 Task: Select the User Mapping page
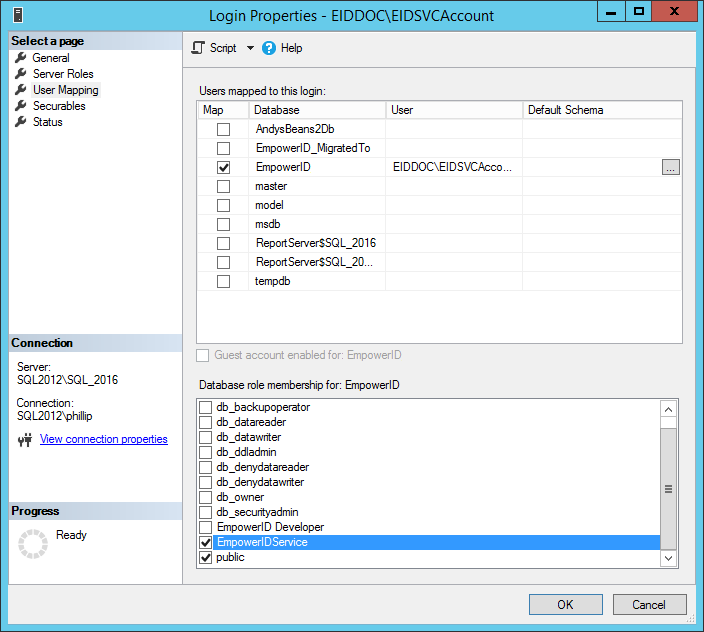[x=66, y=90]
